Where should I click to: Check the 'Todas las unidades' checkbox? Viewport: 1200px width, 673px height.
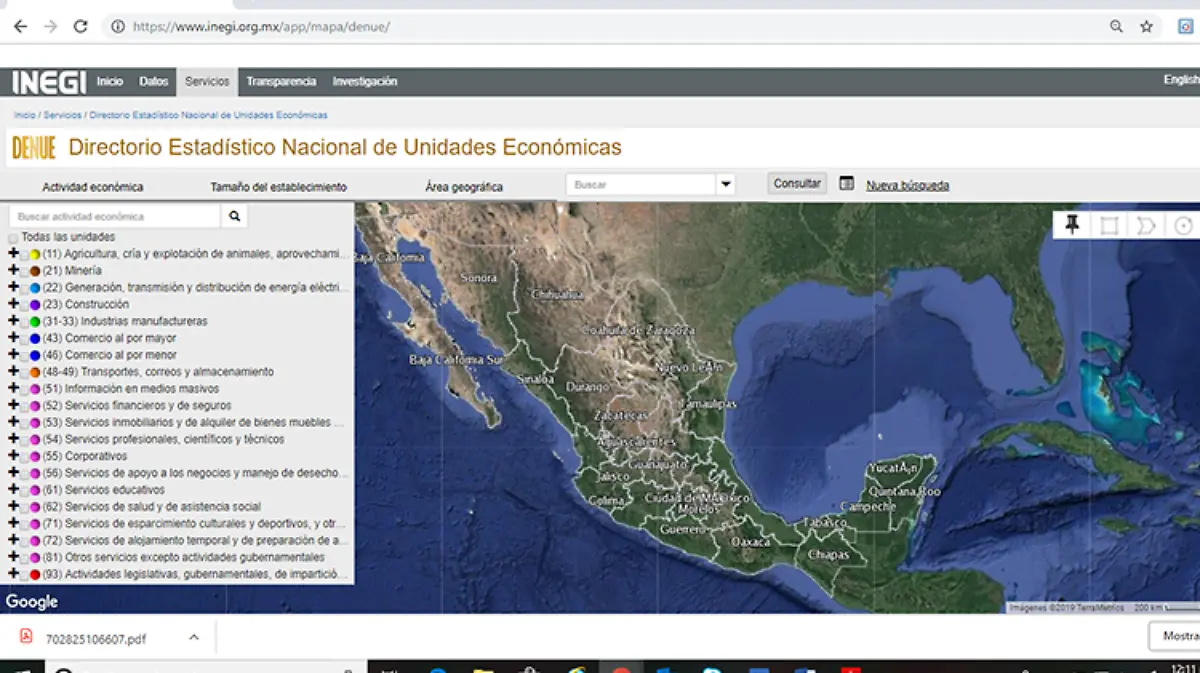pos(13,238)
